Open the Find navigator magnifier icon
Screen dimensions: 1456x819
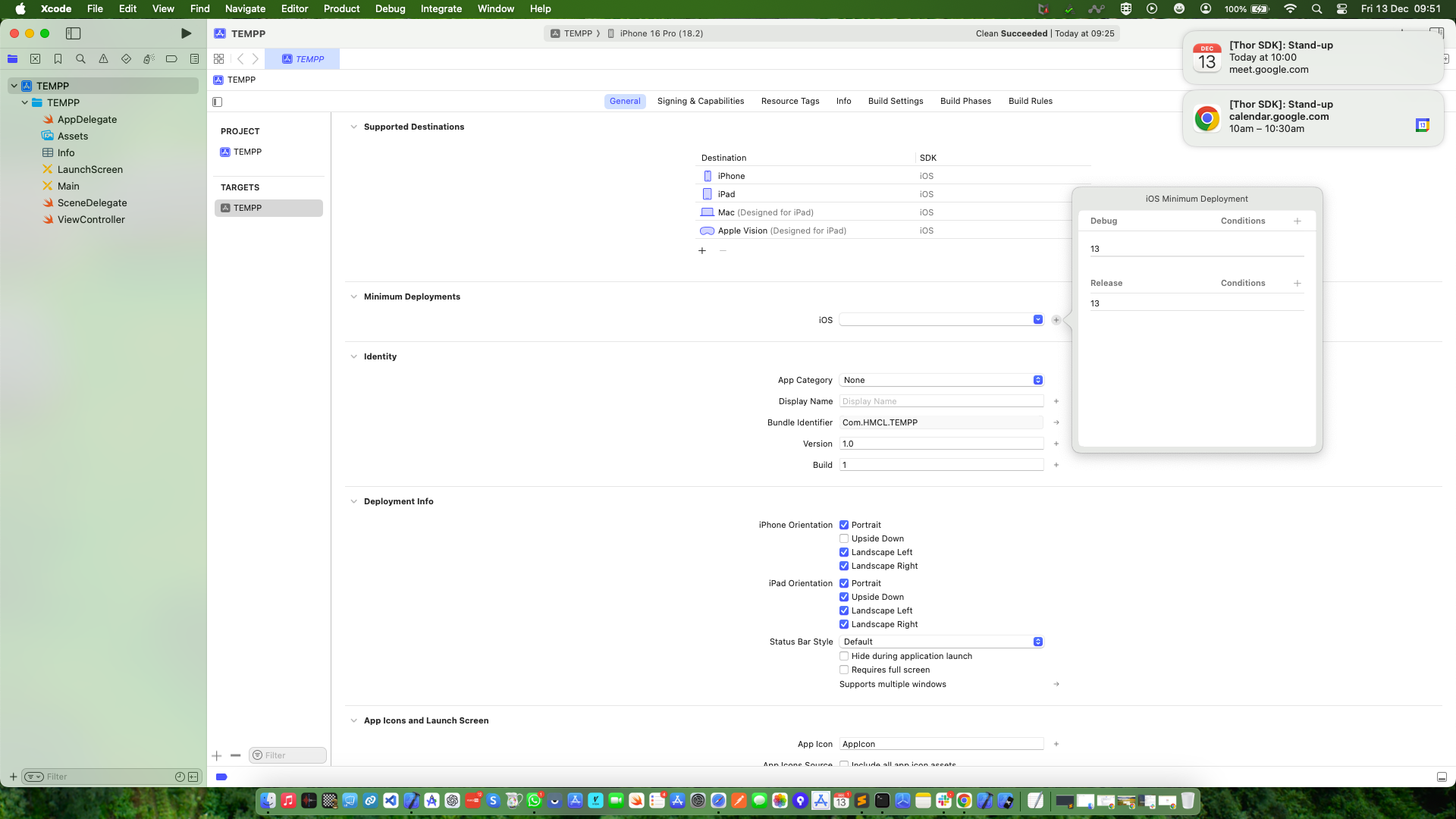pyautogui.click(x=80, y=58)
